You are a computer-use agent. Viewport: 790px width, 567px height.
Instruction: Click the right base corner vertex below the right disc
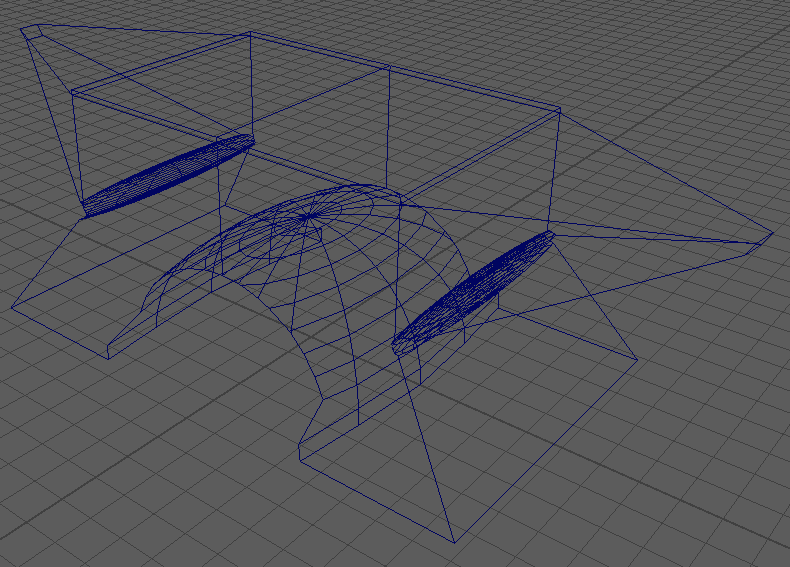(x=637, y=357)
